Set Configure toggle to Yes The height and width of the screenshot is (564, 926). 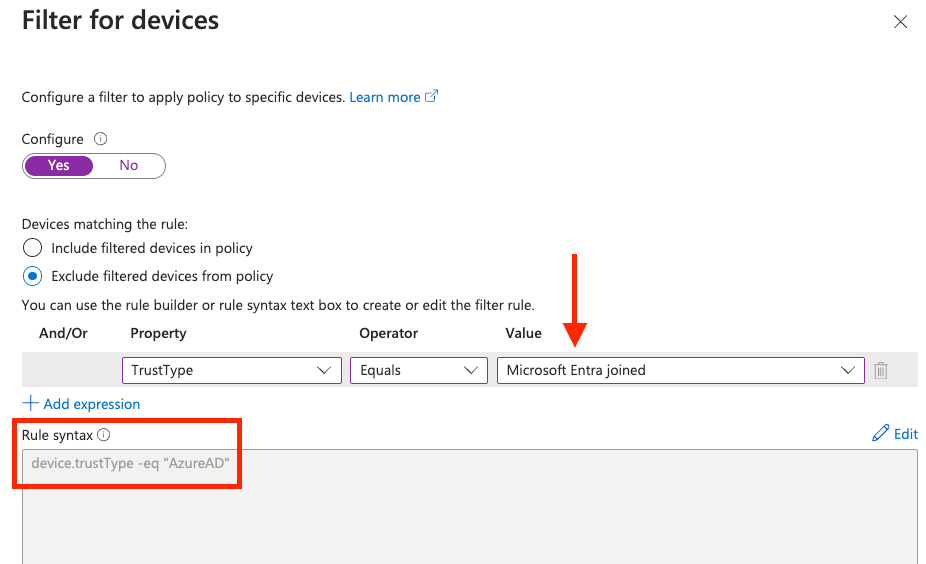59,166
